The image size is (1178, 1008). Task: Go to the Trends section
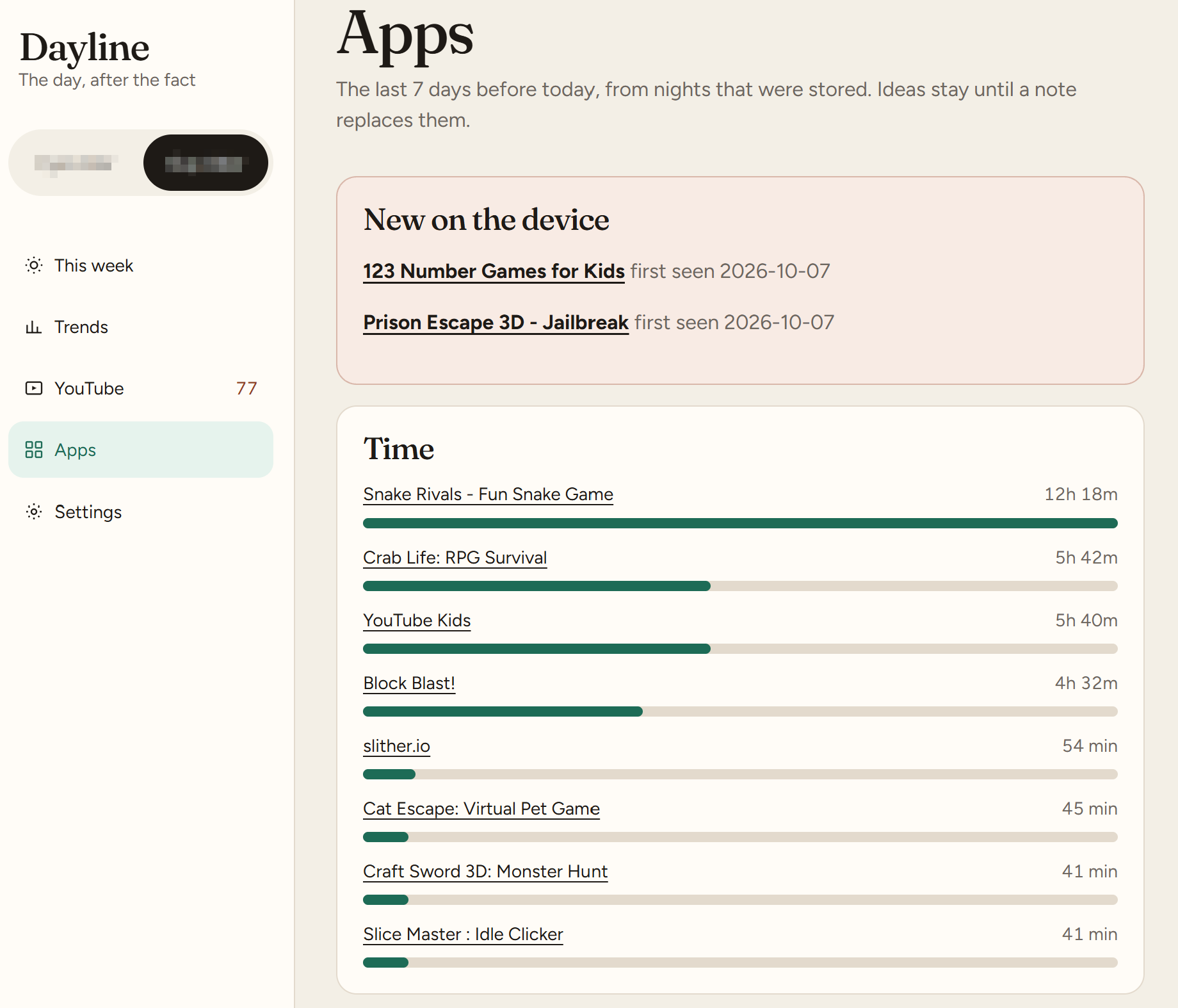(x=141, y=327)
